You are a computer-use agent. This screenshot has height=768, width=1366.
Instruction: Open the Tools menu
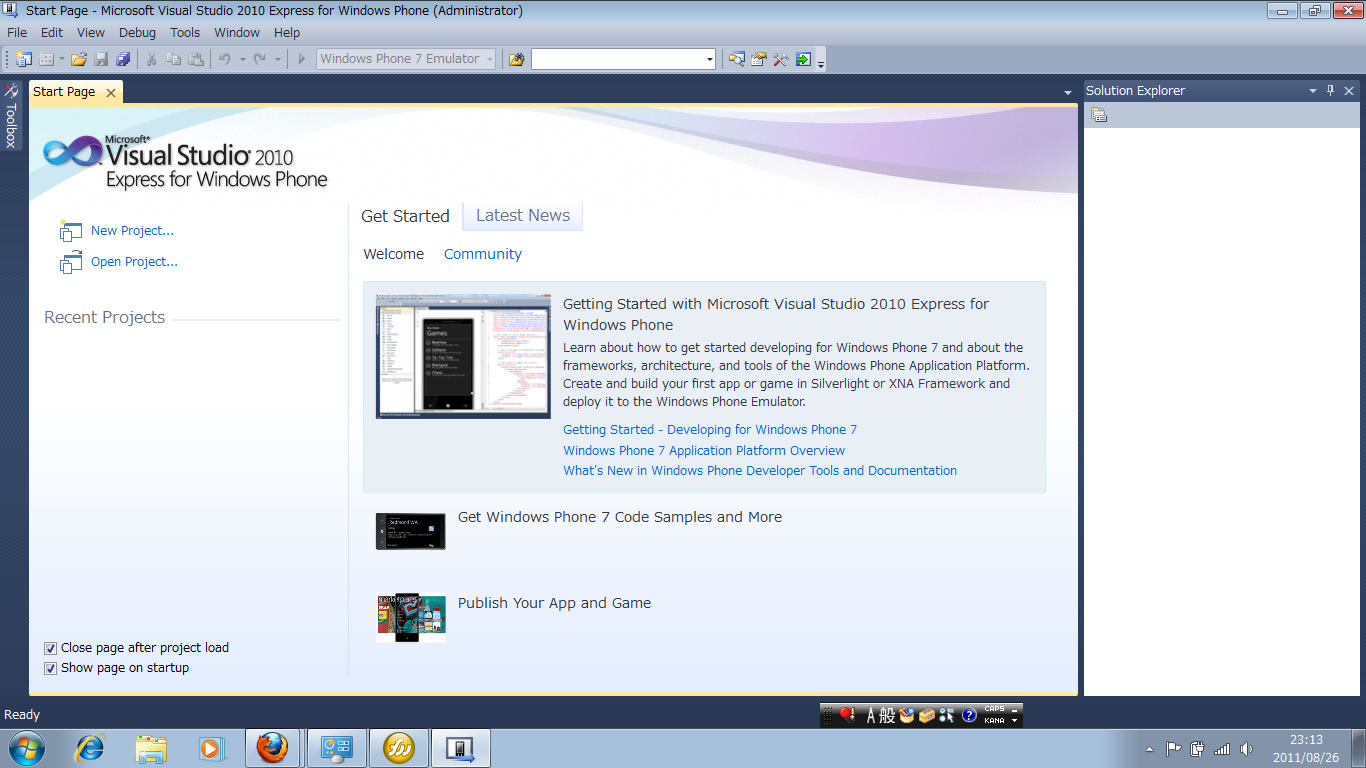185,32
